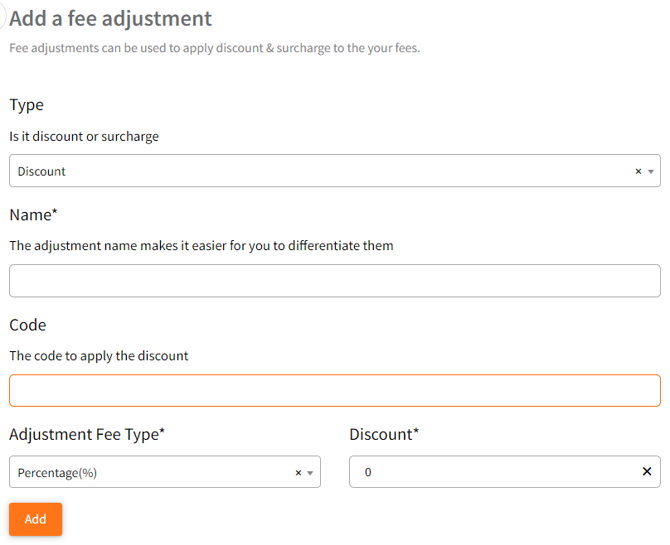Click into the Code input box

tap(334, 391)
